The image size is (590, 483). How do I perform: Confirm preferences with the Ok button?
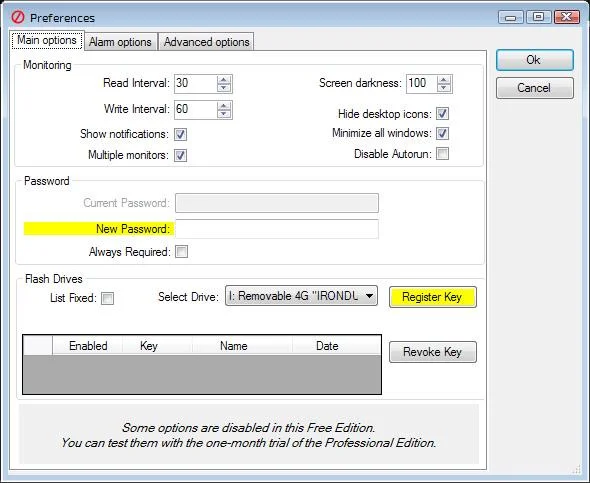(x=535, y=60)
